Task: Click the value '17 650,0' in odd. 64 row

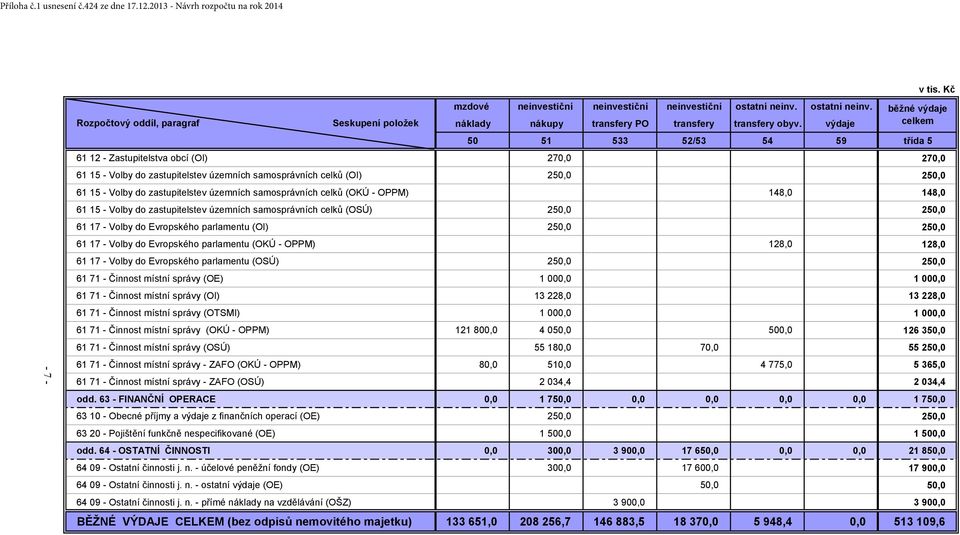Action: click(700, 451)
